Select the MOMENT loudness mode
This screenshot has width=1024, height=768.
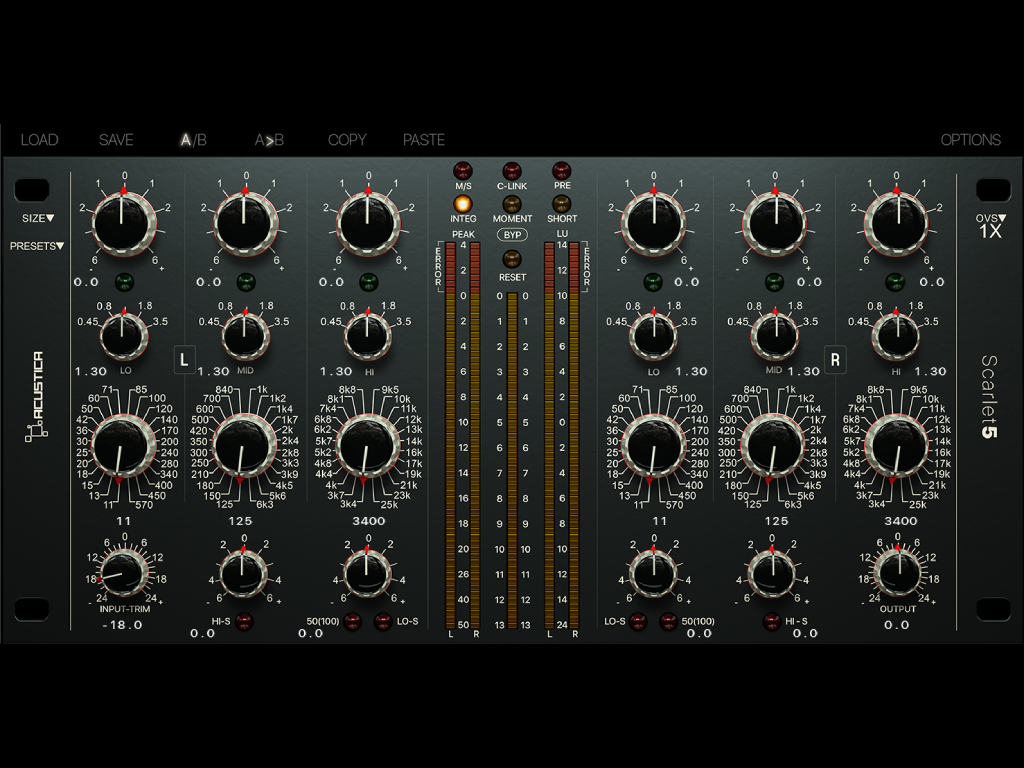pyautogui.click(x=512, y=203)
